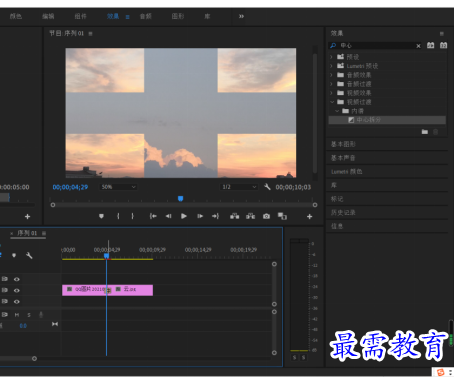Export a frame with the camera icon
The height and width of the screenshot is (377, 454).
266,216
